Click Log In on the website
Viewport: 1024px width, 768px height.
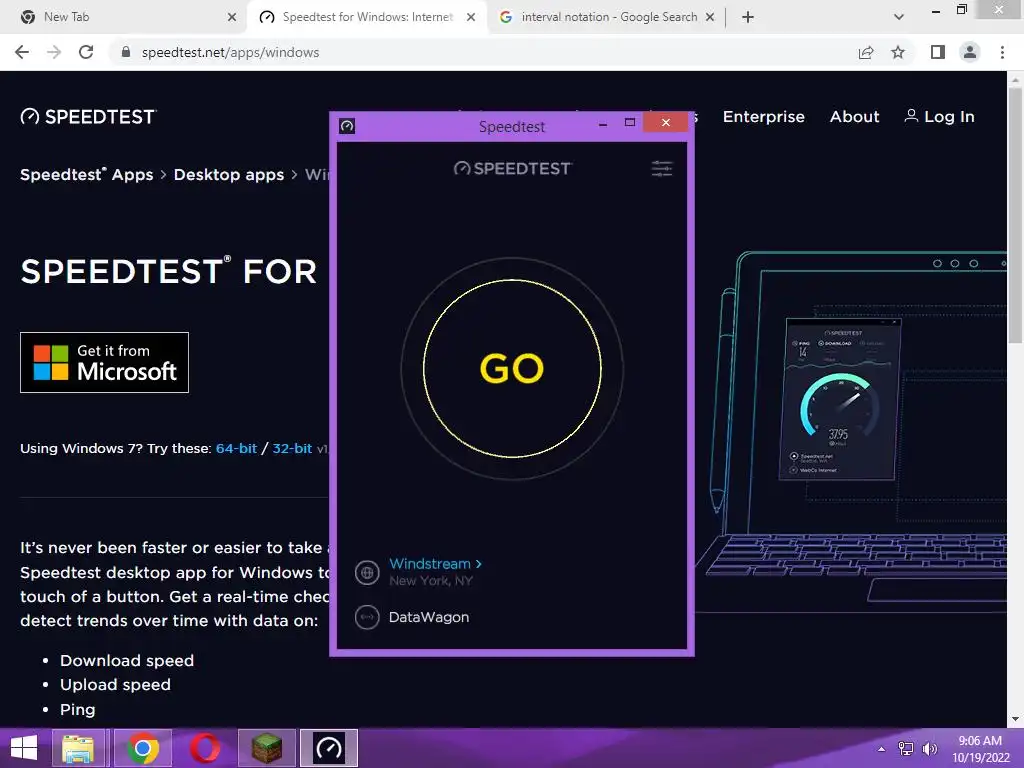coord(939,116)
